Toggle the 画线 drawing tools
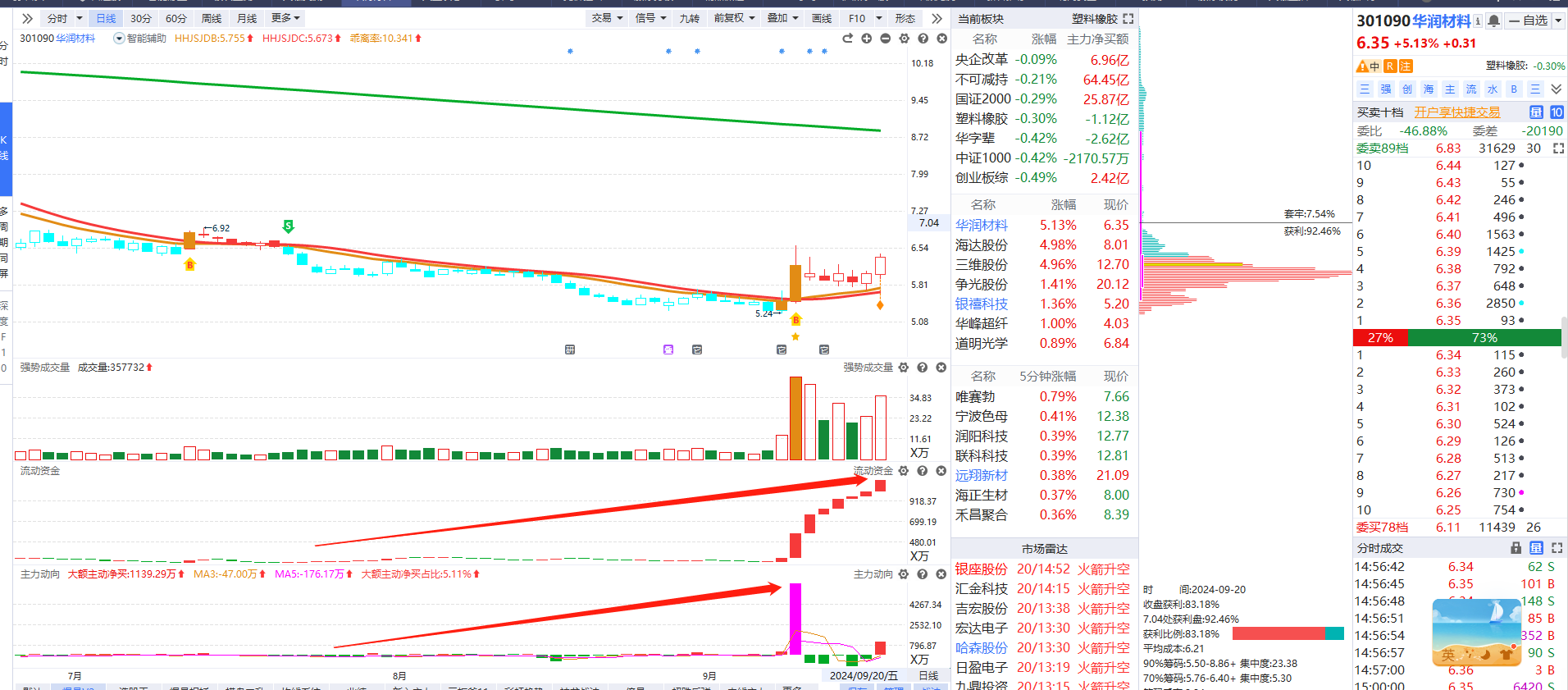Viewport: 1568px width, 690px height. click(822, 18)
